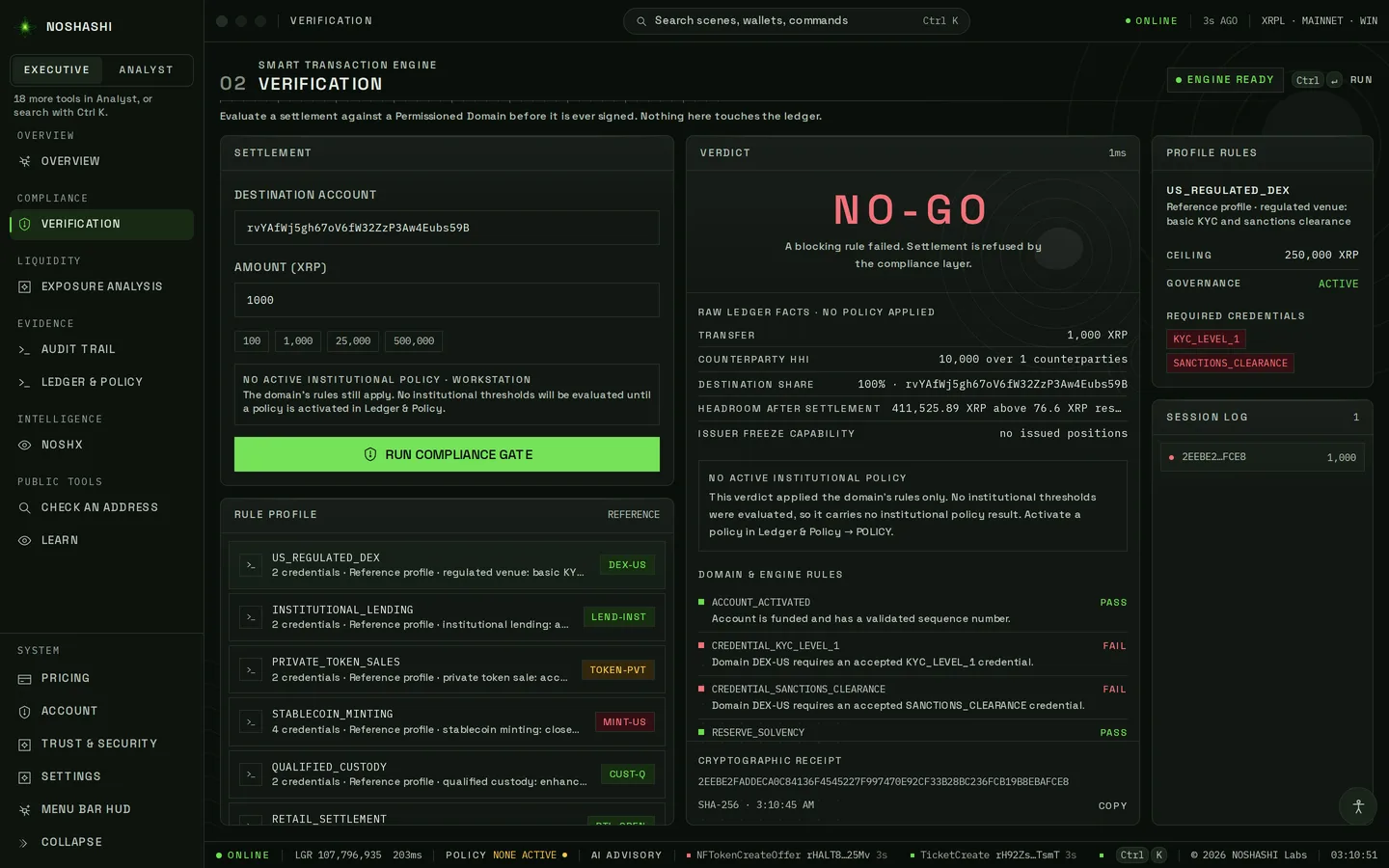
Task: Click the NOSHASHI logo icon
Action: (x=25, y=27)
